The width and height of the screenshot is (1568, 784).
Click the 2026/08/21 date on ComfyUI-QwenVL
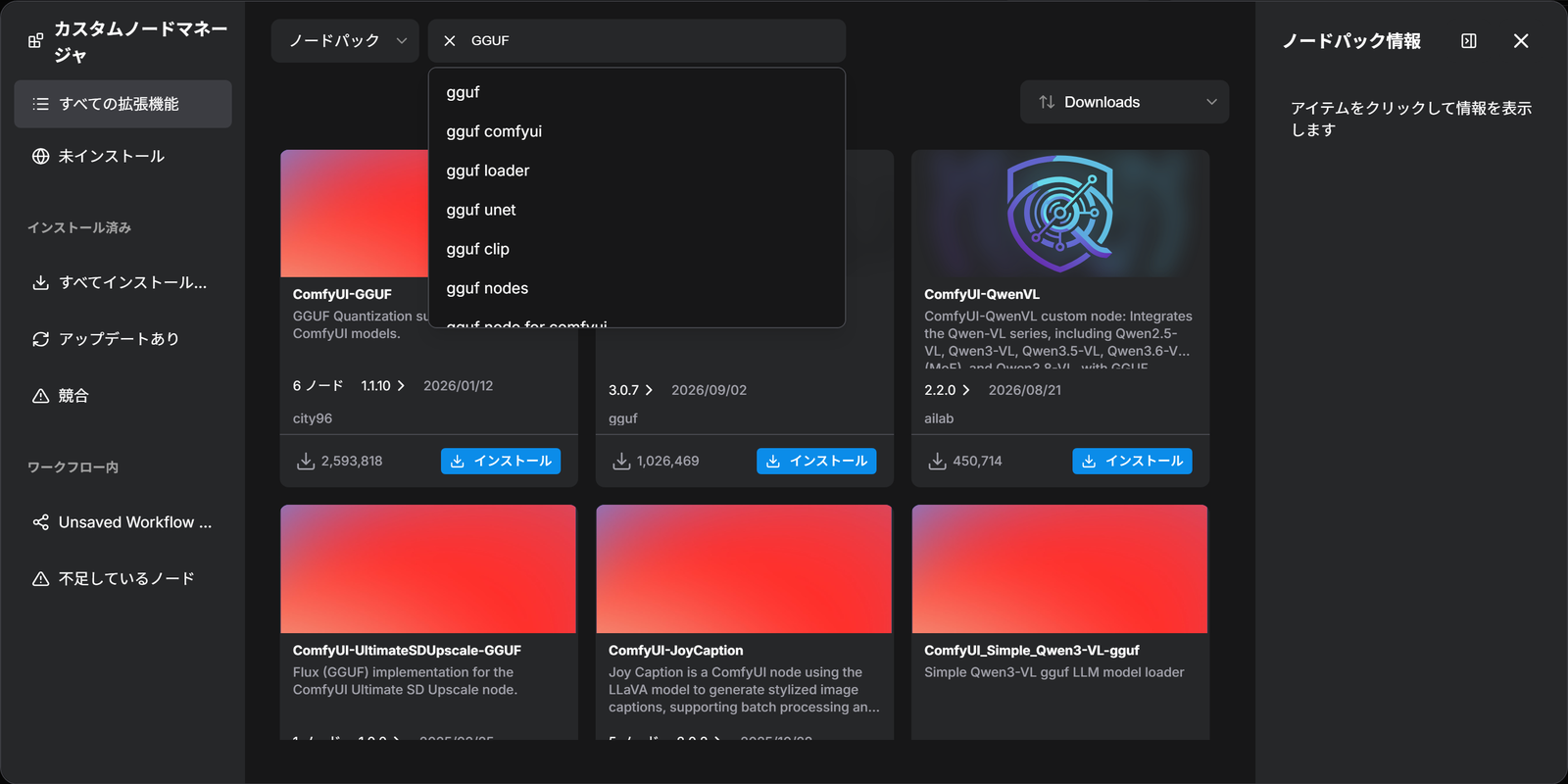1025,390
